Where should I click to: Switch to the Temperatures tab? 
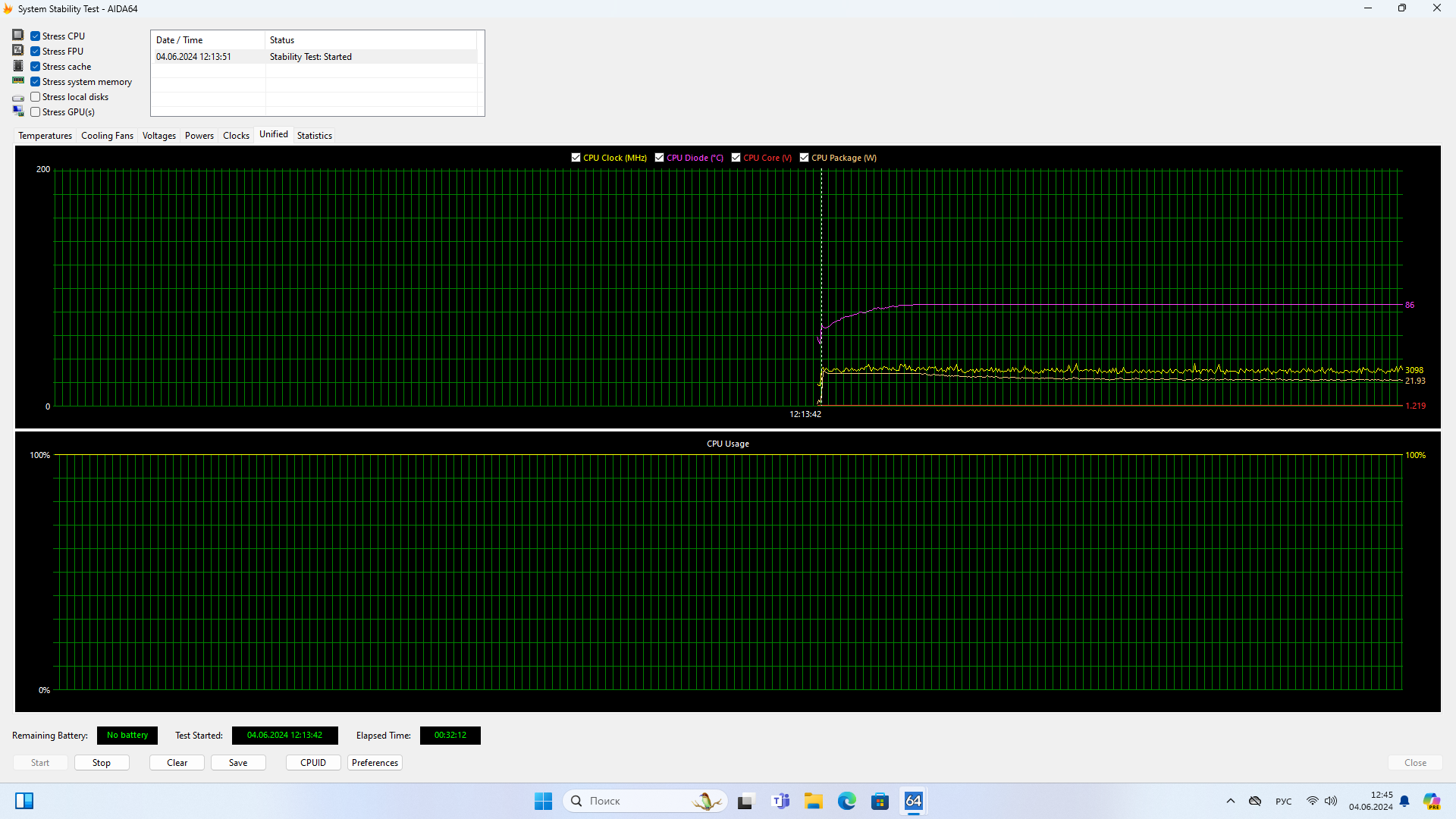[45, 136]
